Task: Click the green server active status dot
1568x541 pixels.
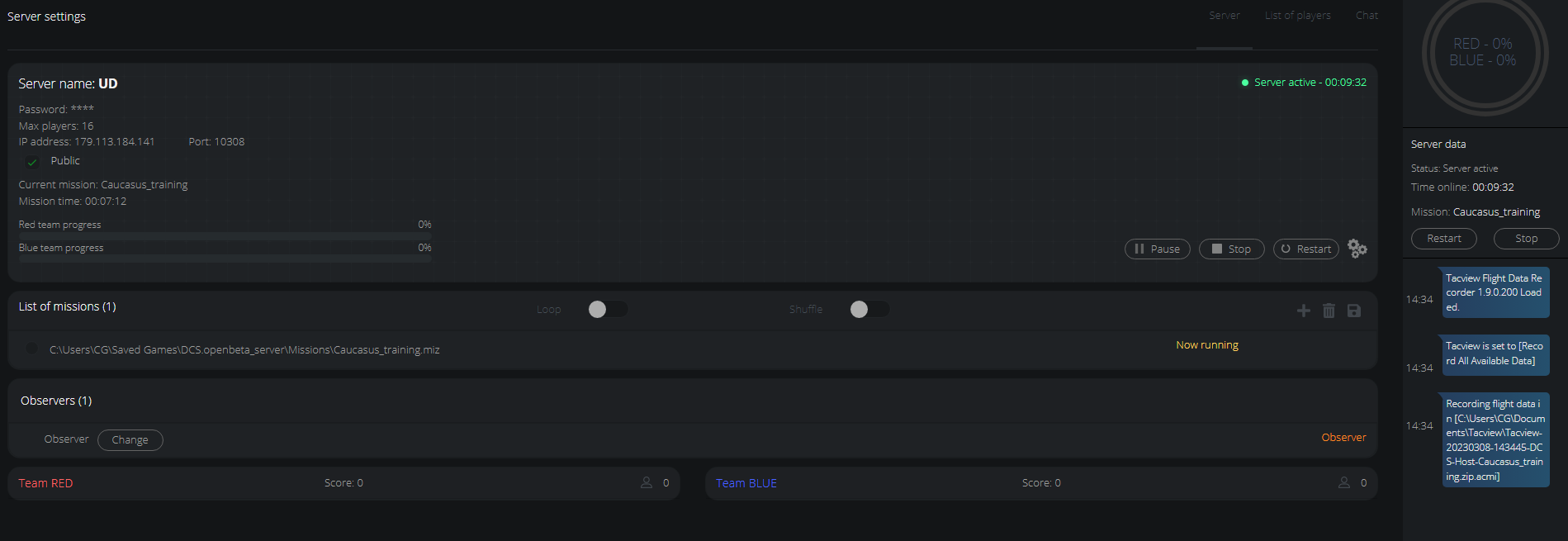Action: 1245,83
